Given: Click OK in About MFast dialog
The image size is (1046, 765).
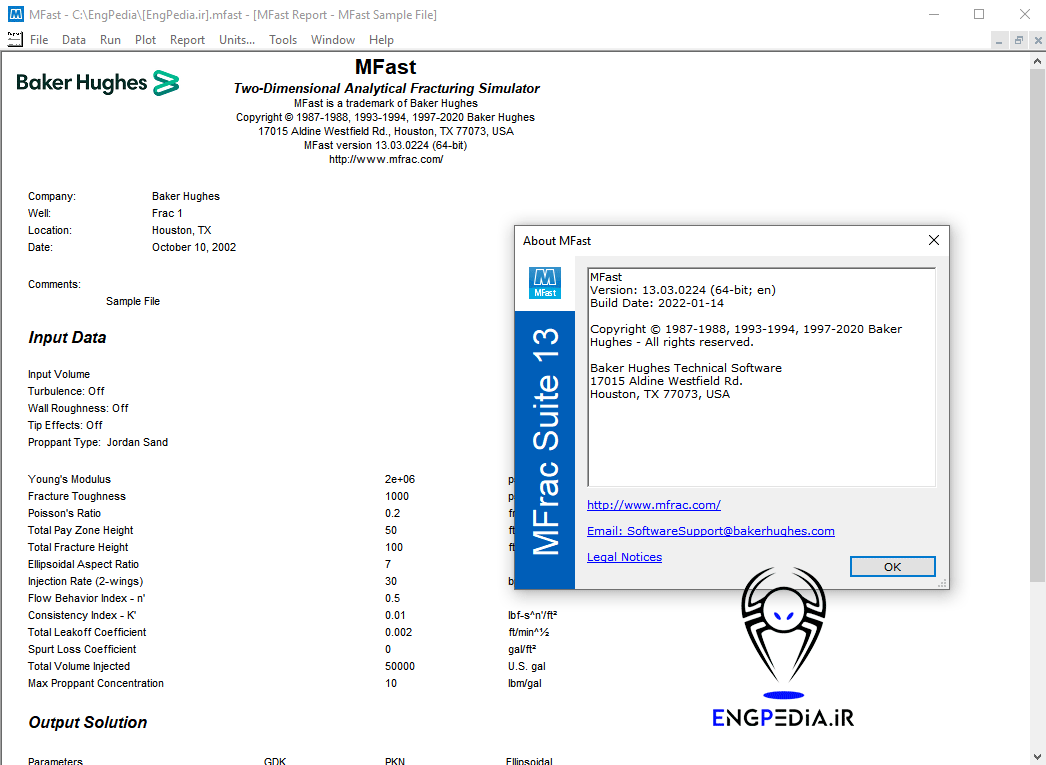Looking at the screenshot, I should (892, 566).
